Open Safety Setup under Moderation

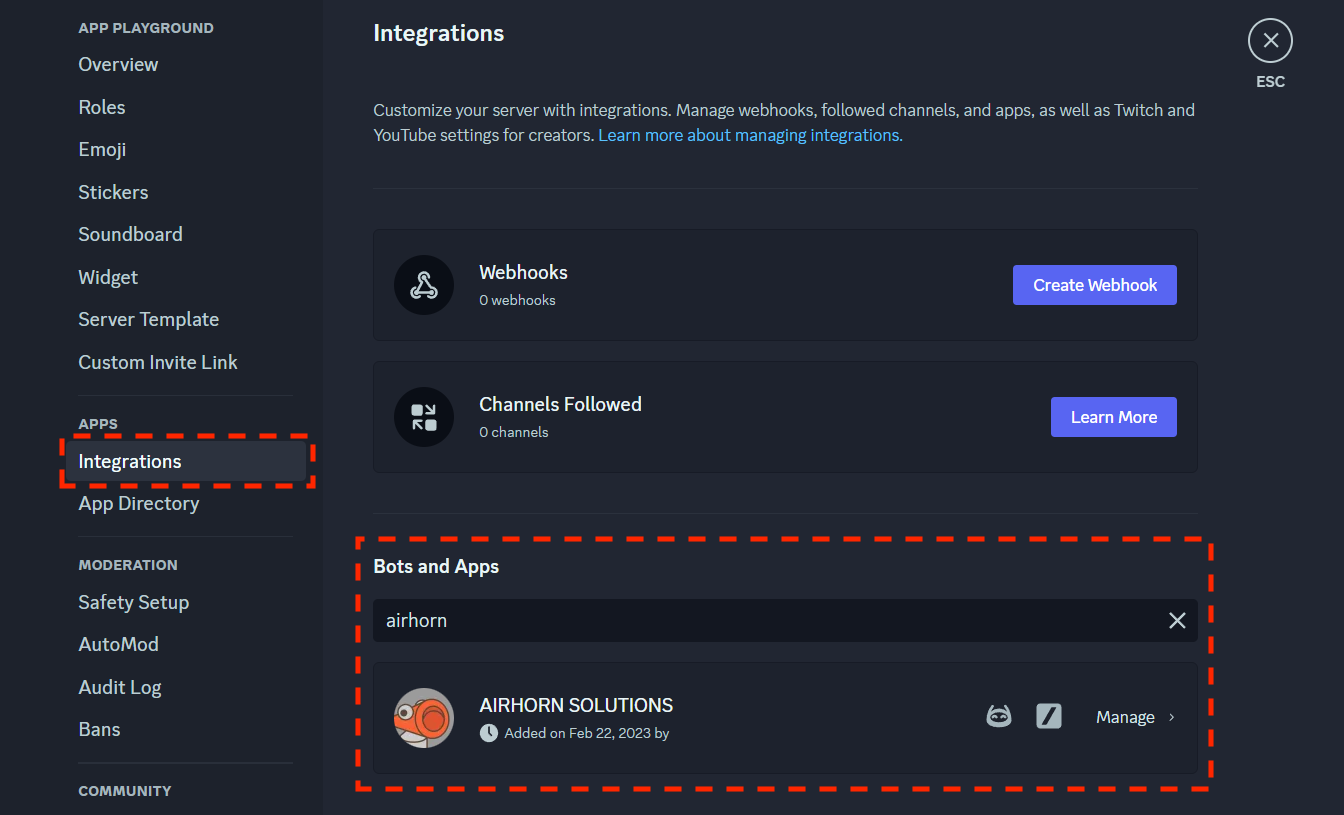point(133,602)
